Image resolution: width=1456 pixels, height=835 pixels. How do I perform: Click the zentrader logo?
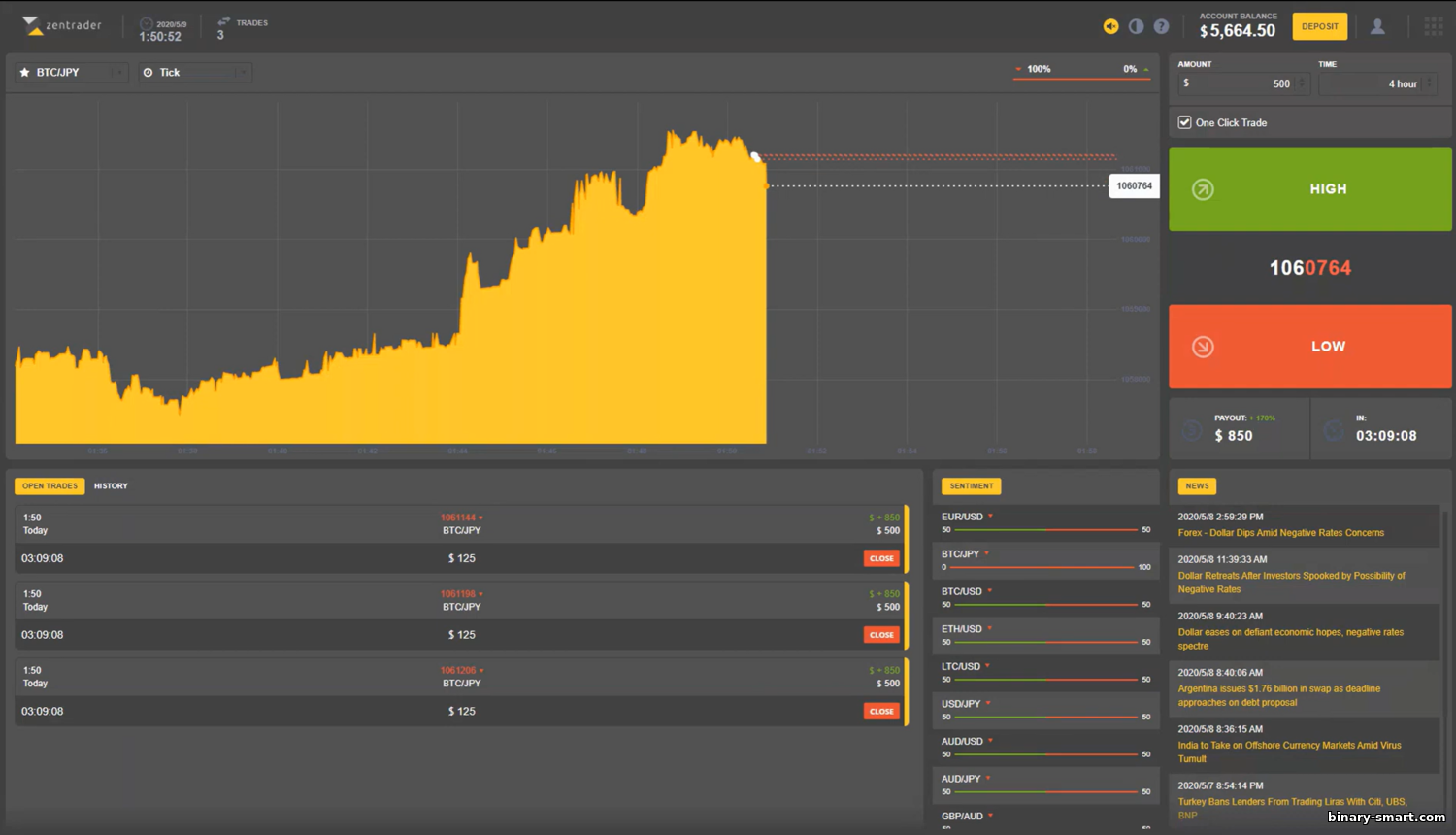click(x=62, y=25)
